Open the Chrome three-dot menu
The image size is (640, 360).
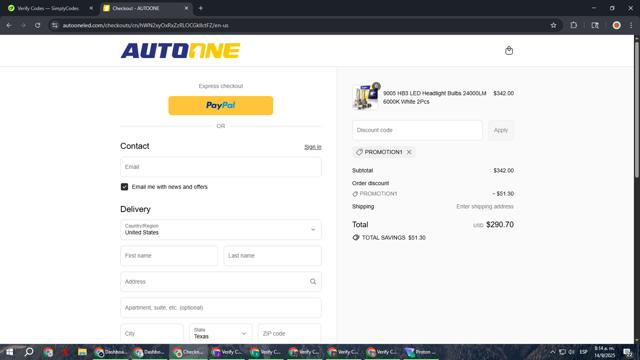pyautogui.click(x=631, y=25)
